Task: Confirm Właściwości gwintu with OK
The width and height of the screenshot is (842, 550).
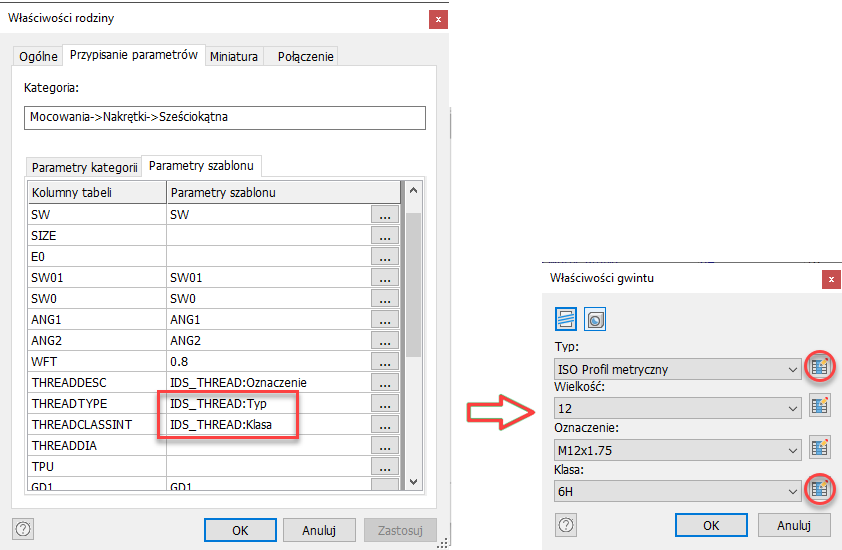Action: (x=711, y=525)
